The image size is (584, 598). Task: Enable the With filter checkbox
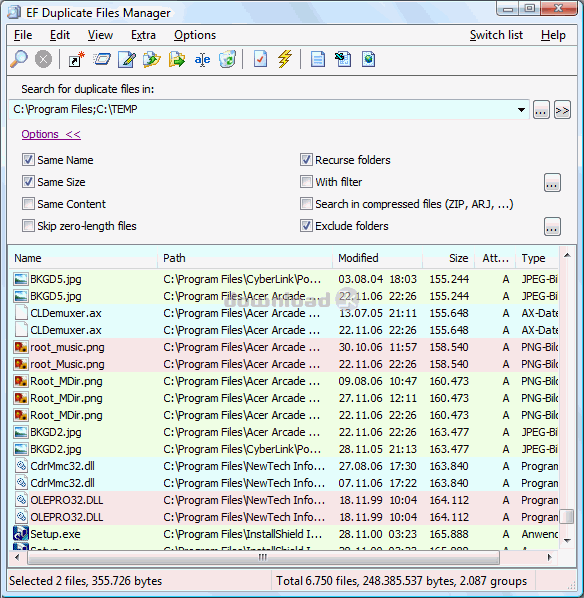(x=306, y=182)
